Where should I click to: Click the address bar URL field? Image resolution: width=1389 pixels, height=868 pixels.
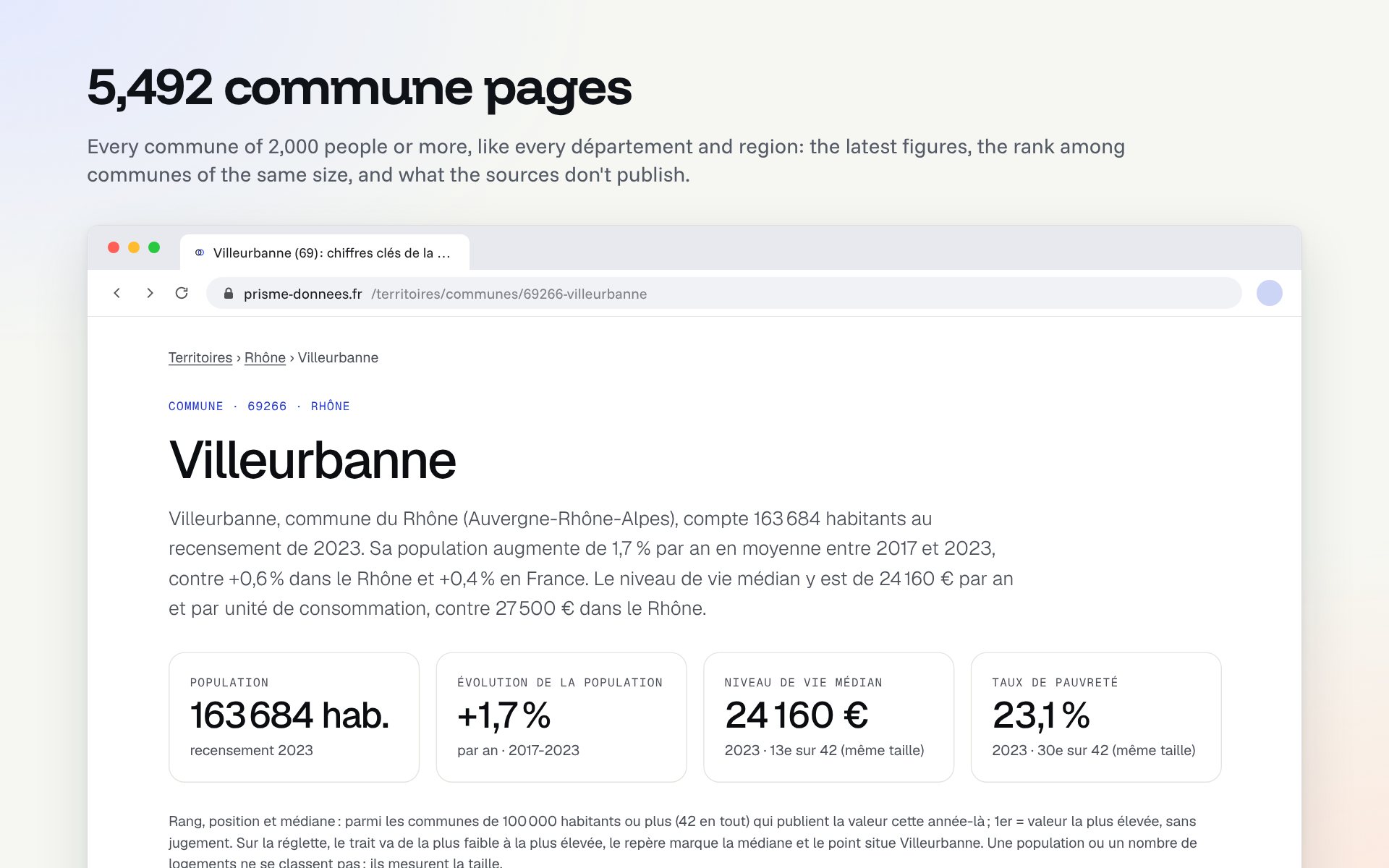pyautogui.click(x=723, y=293)
